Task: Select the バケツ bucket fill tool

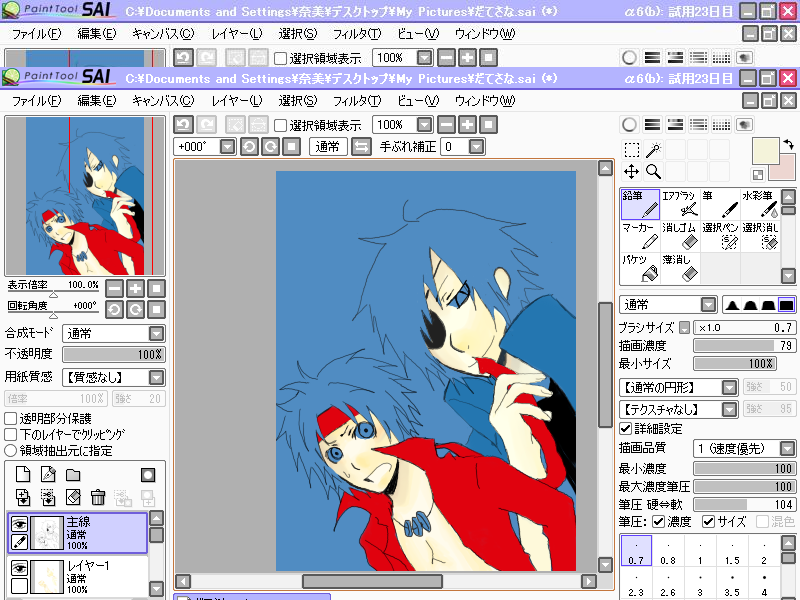Action: (640, 267)
